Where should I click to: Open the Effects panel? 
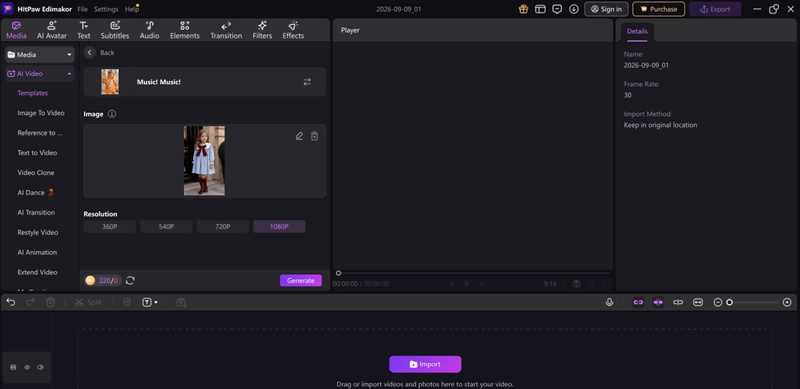point(293,30)
